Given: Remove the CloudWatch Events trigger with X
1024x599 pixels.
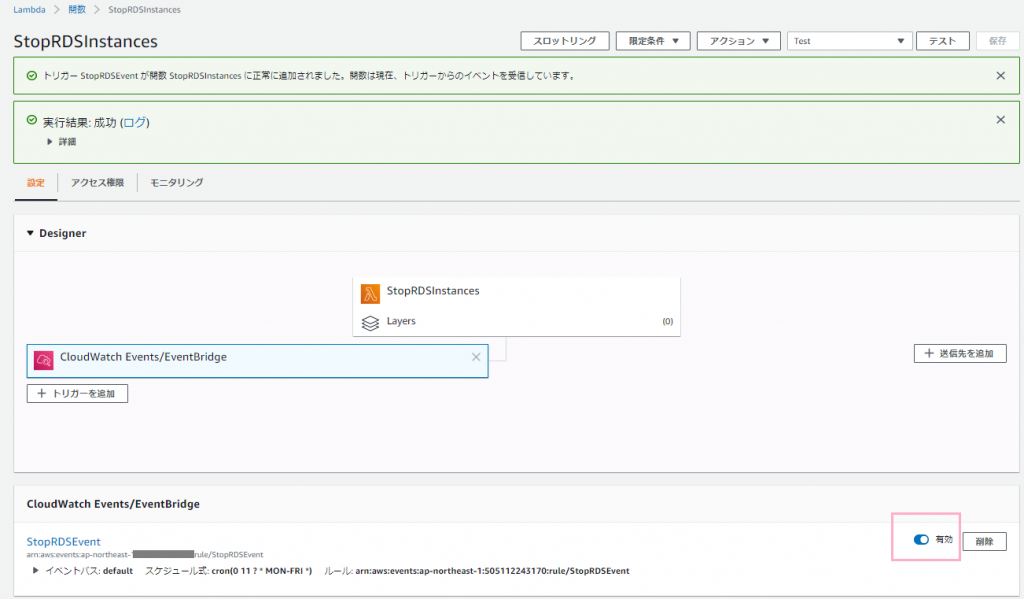Looking at the screenshot, I should coord(476,357).
